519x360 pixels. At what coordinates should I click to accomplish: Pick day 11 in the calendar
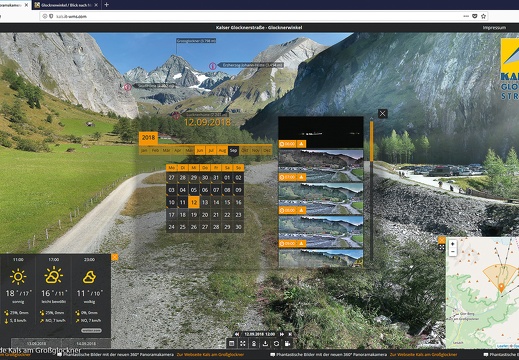point(183,202)
